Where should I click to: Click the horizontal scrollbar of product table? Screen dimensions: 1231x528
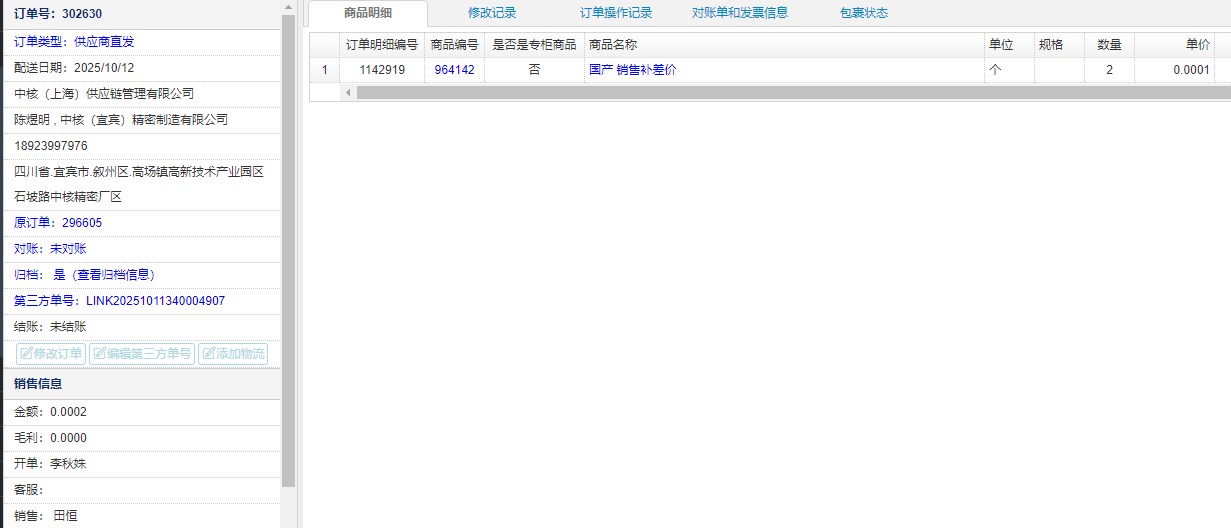[x=780, y=92]
